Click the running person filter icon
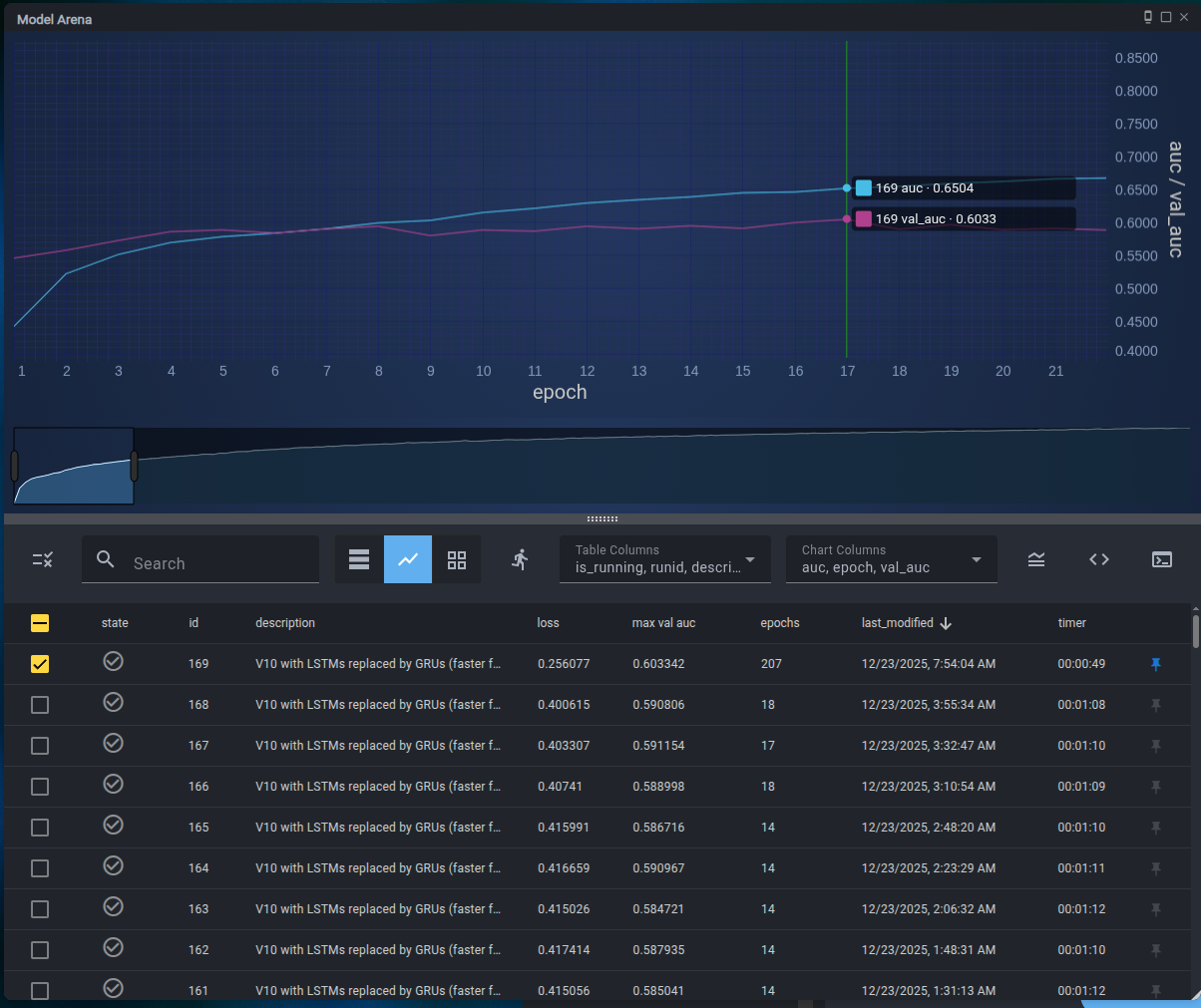Image resolution: width=1201 pixels, height=1008 pixels. click(x=520, y=559)
